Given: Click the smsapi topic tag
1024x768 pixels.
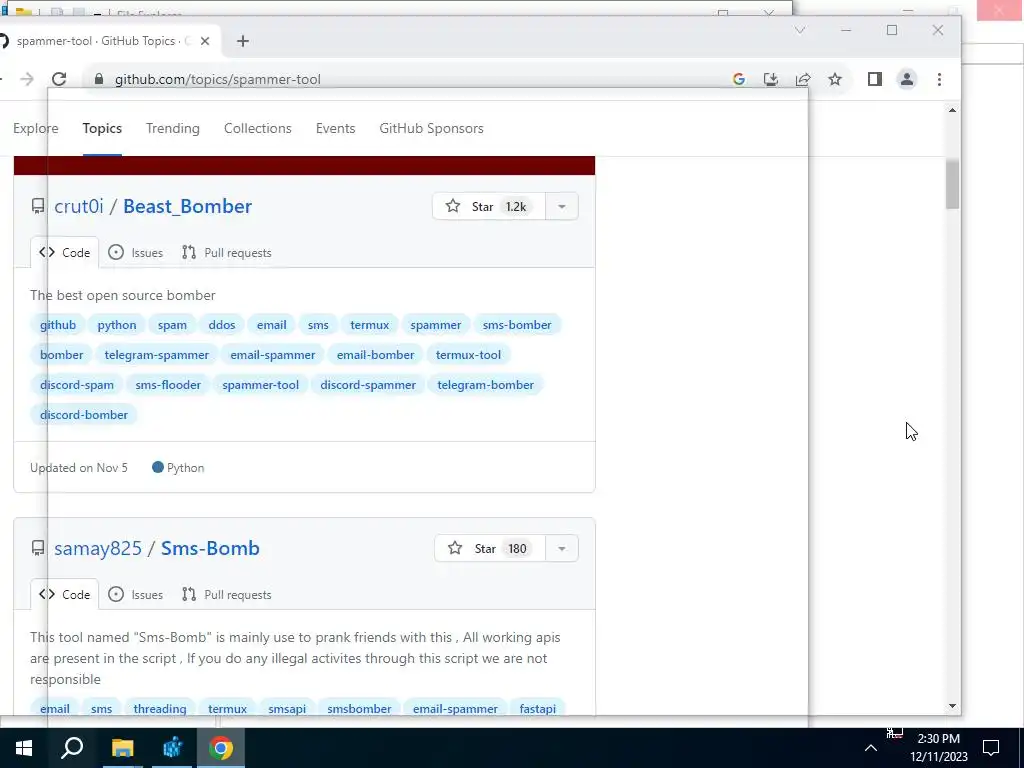Looking at the screenshot, I should coord(287,709).
